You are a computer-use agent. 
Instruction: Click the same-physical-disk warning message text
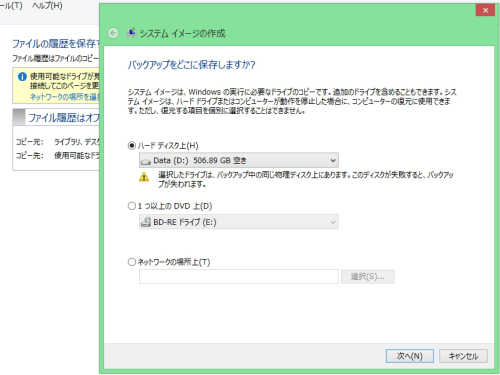tap(305, 179)
